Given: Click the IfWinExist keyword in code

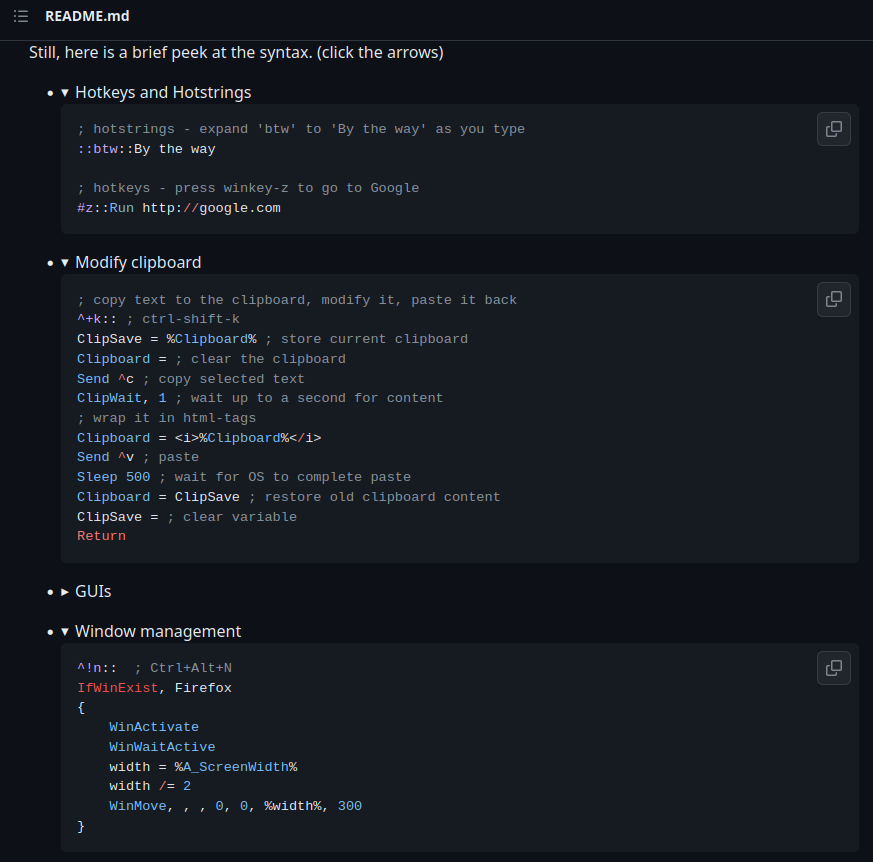Looking at the screenshot, I should [x=117, y=688].
